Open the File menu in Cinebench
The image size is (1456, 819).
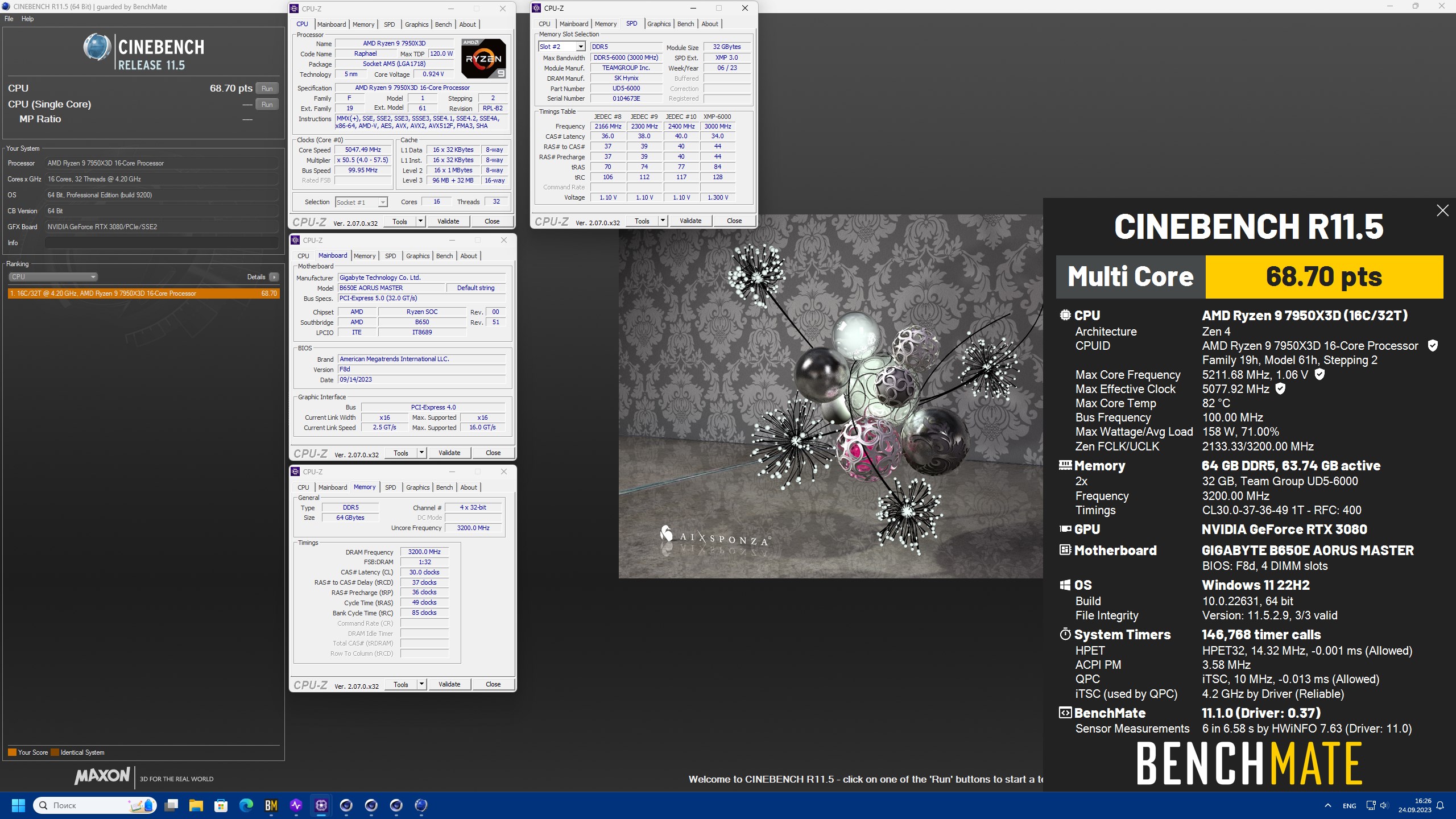coord(9,19)
